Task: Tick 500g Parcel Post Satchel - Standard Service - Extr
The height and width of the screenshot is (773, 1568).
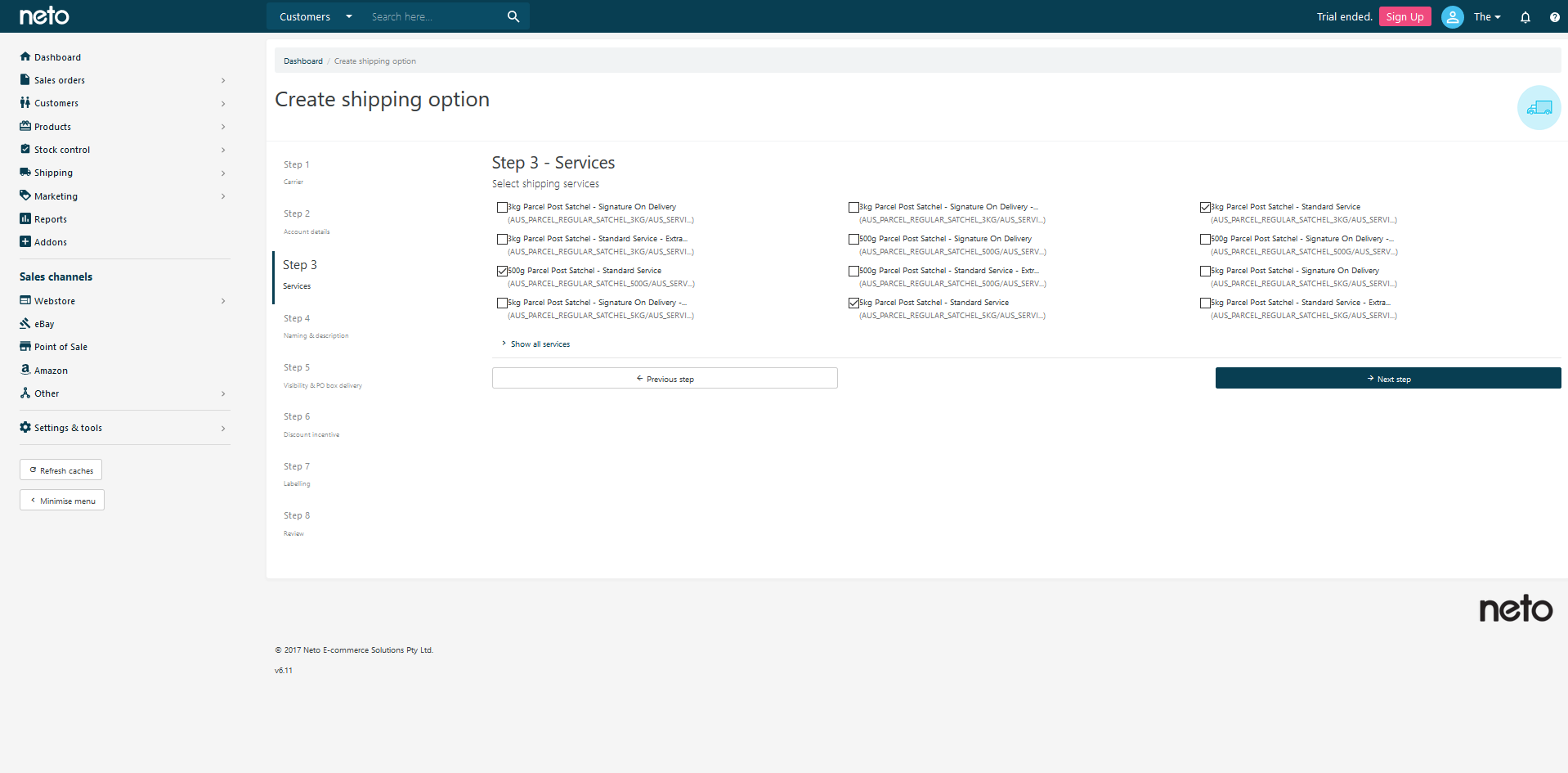Action: (853, 271)
